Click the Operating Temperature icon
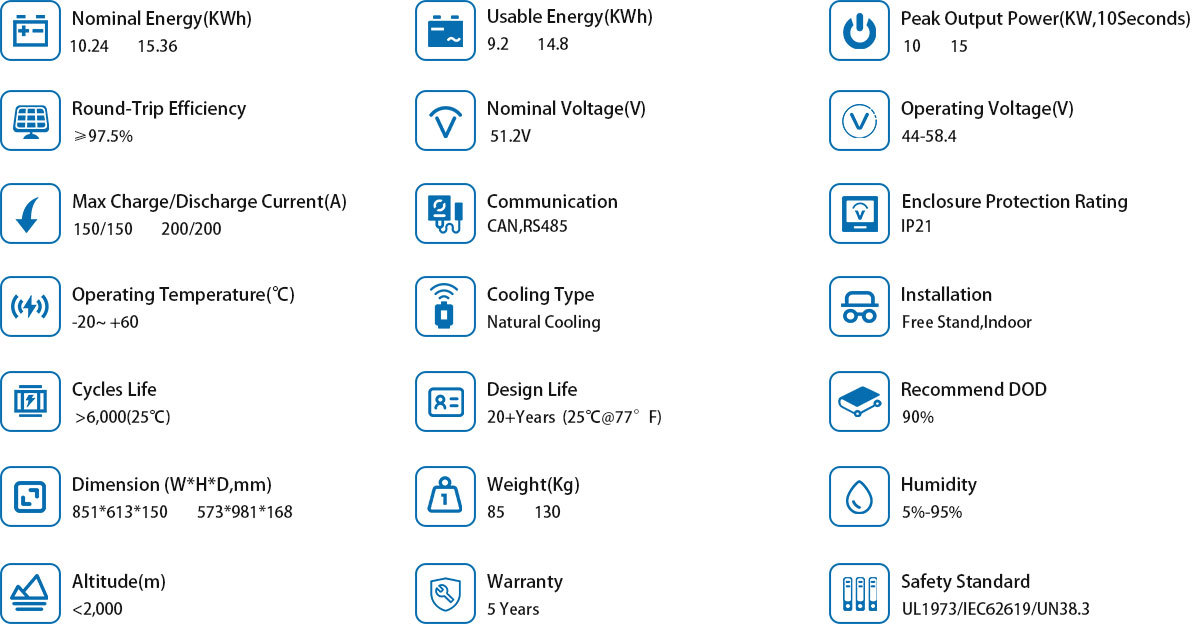This screenshot has width=1200, height=629. [x=30, y=307]
